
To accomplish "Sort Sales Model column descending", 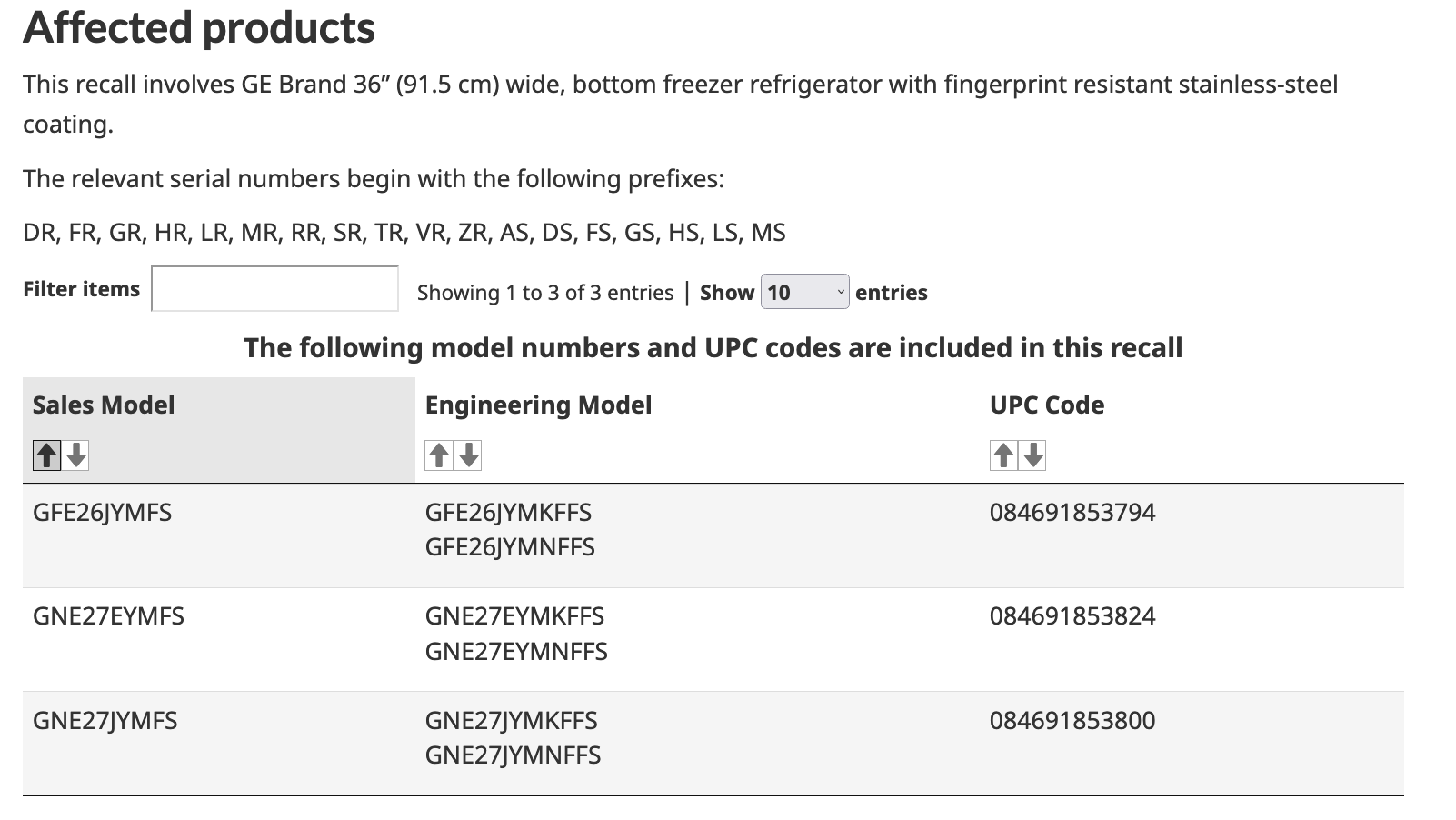I will click(x=76, y=455).
